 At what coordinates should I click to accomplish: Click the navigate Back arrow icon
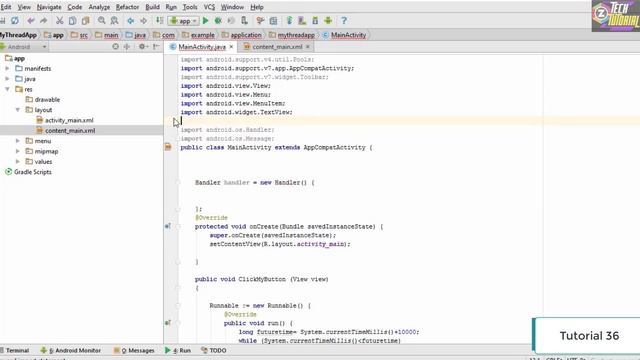pos(131,20)
